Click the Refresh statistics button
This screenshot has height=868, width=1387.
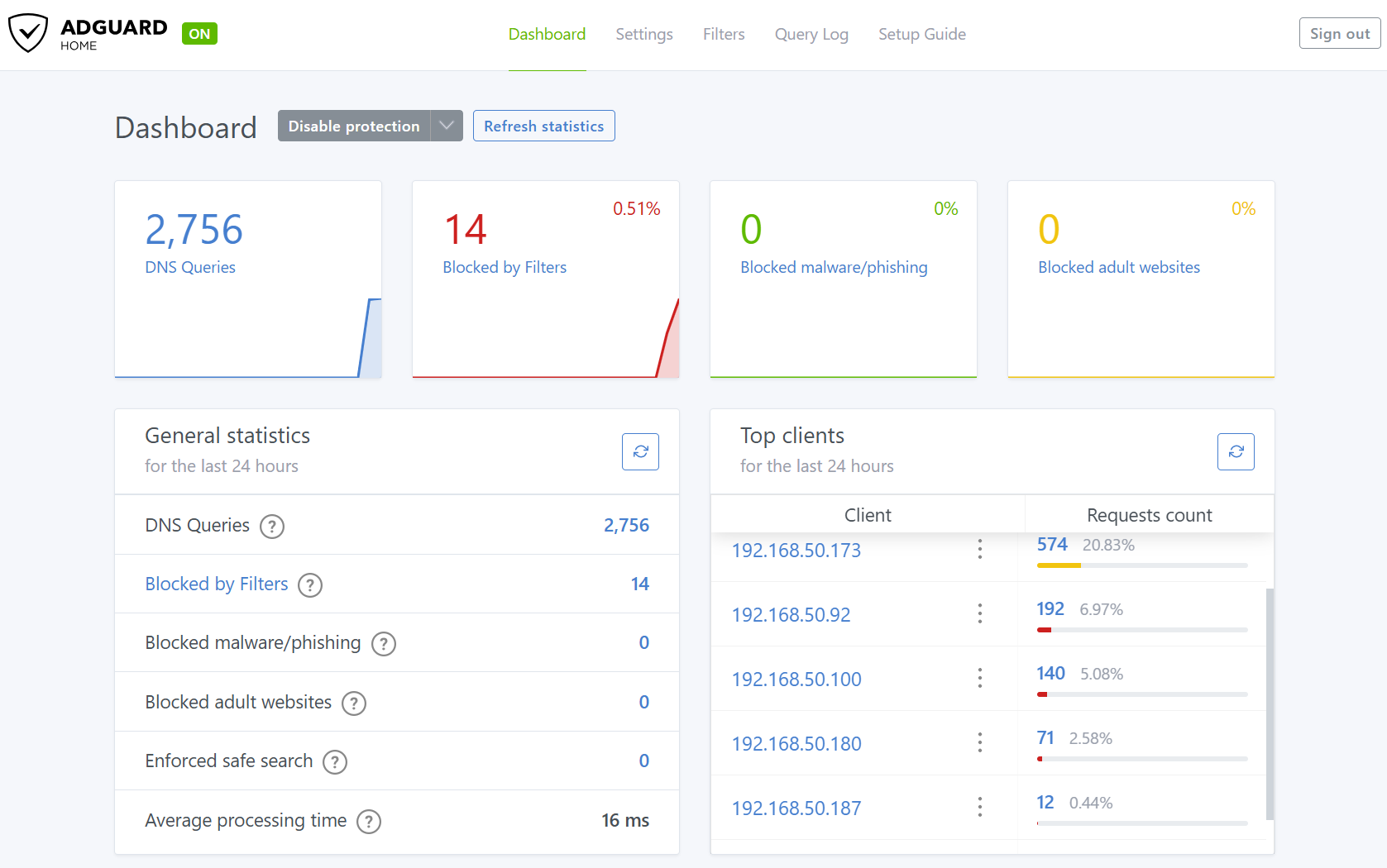543,126
